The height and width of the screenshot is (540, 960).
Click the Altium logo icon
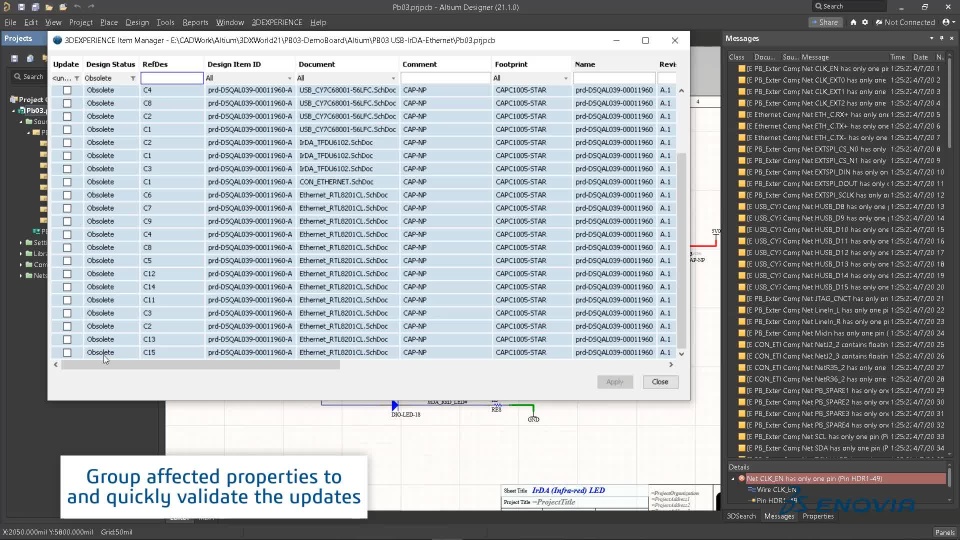point(7,7)
